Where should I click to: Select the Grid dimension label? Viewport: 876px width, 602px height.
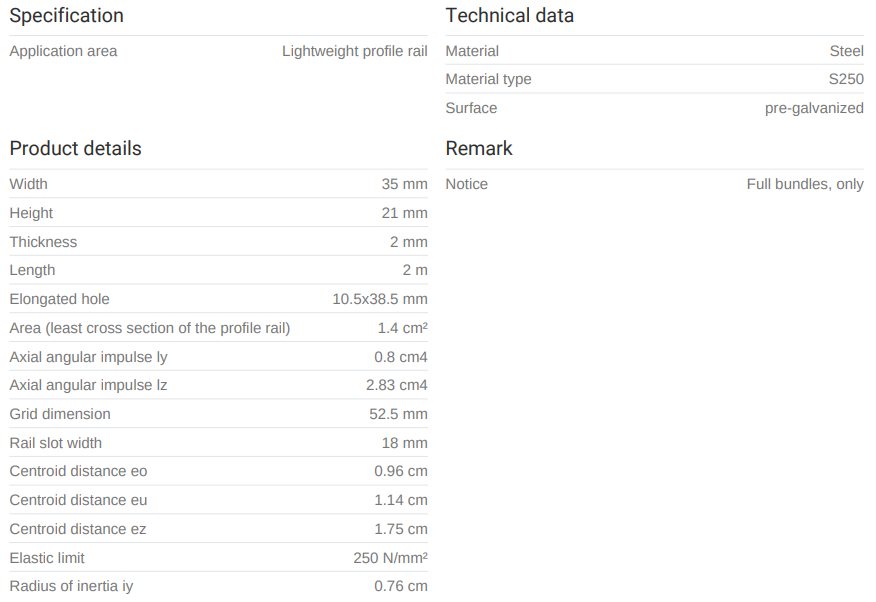point(60,414)
